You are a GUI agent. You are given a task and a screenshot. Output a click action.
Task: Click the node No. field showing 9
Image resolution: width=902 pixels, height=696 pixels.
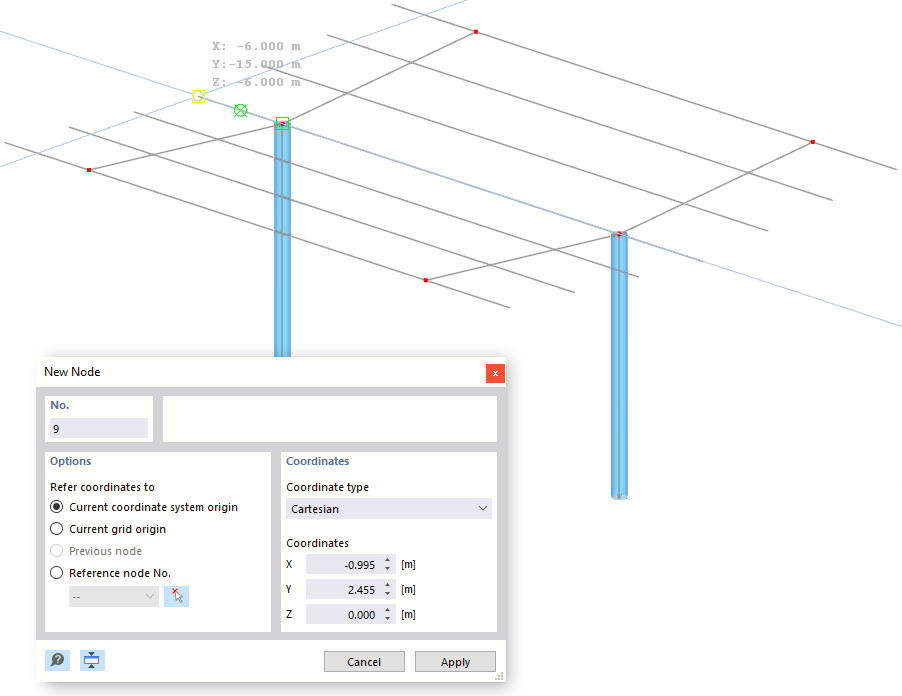tap(99, 429)
